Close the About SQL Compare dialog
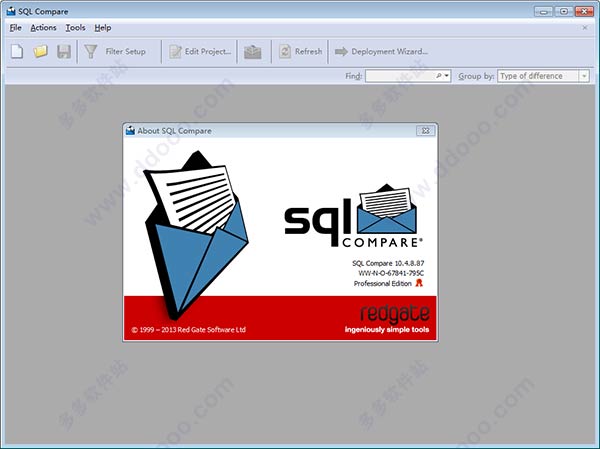The image size is (600, 449). point(426,131)
